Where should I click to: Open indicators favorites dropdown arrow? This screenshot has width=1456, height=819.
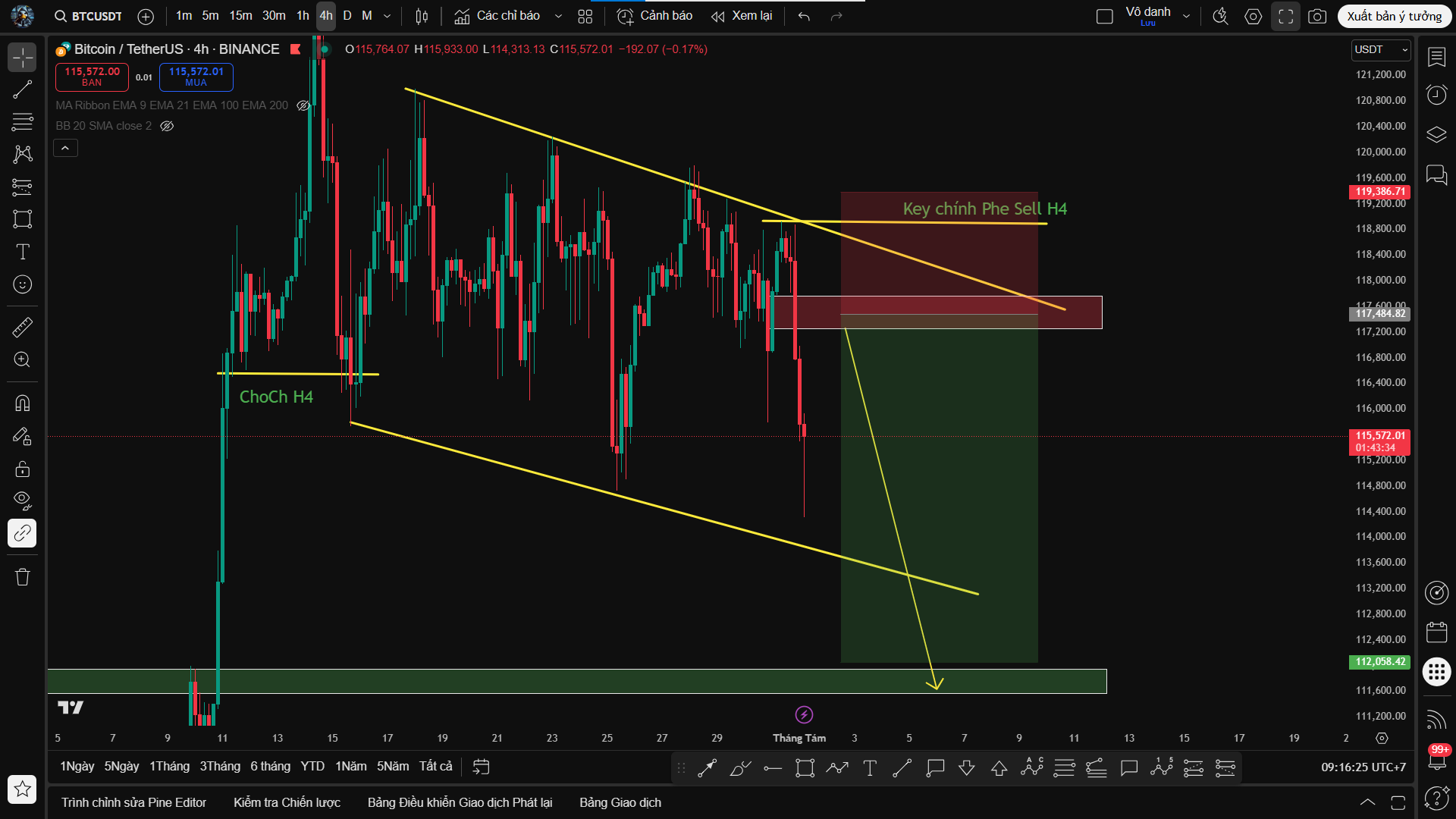coord(558,16)
